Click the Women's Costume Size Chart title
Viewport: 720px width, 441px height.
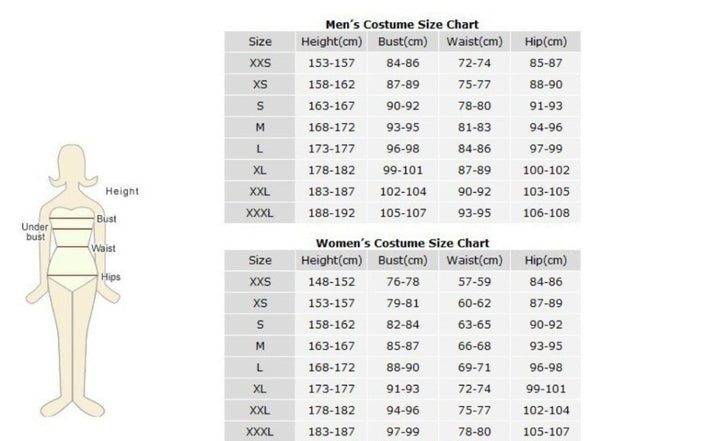(402, 243)
